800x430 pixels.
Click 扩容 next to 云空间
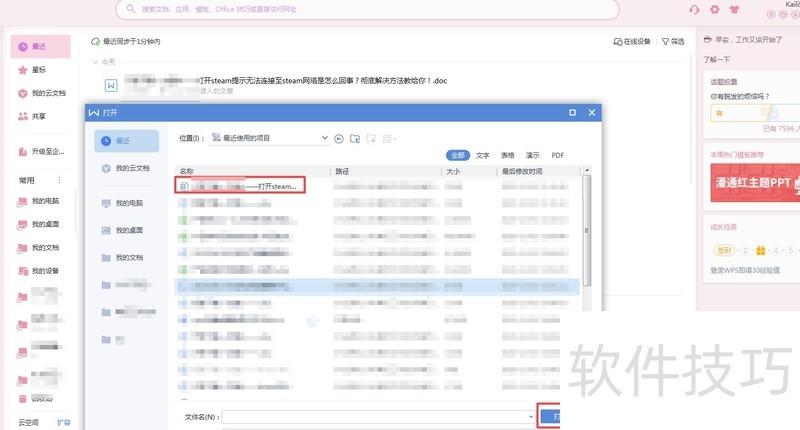(x=64, y=422)
